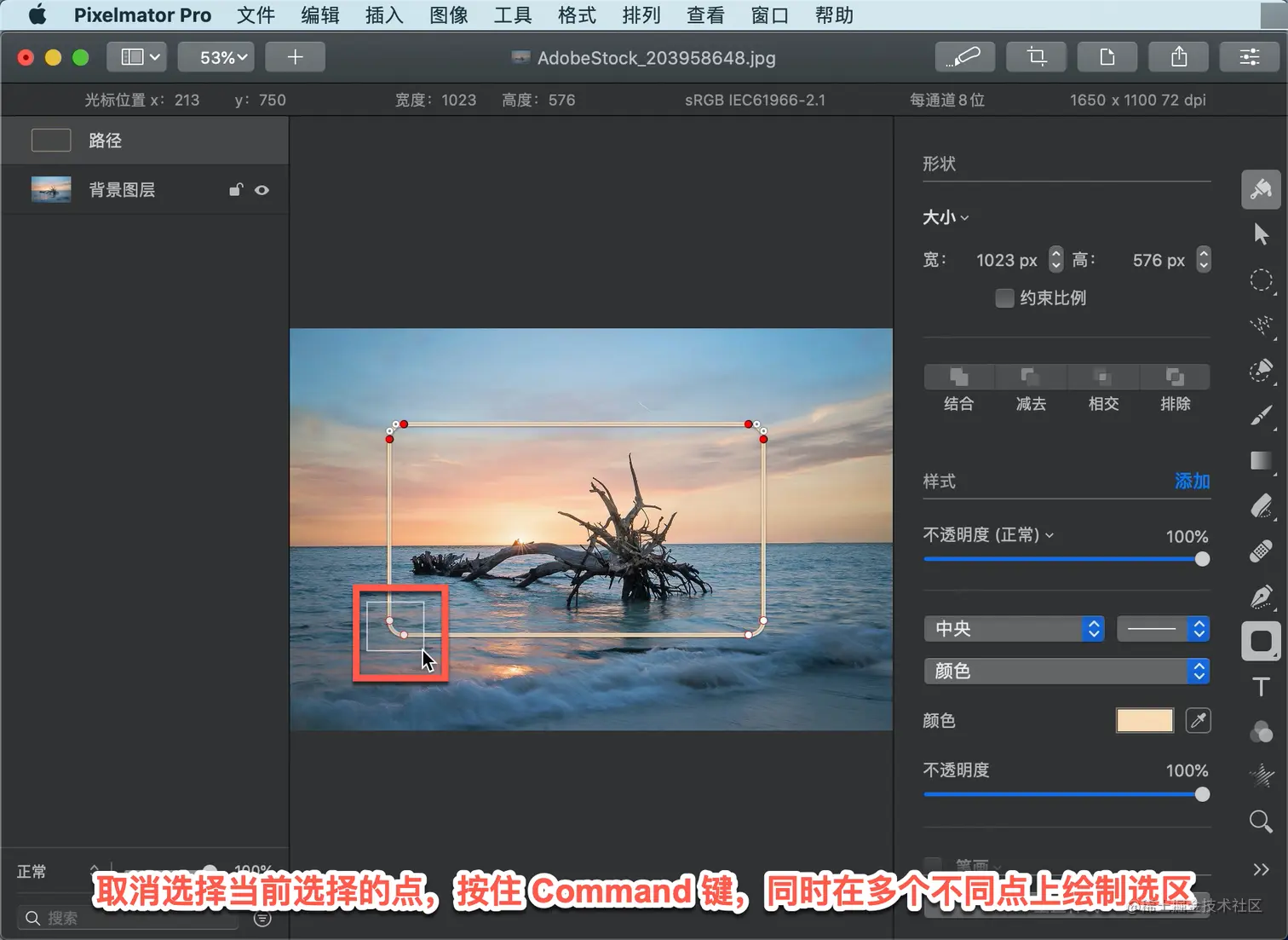Open the 53% zoom level dropdown
Viewport: 1288px width, 940px height.
[216, 57]
